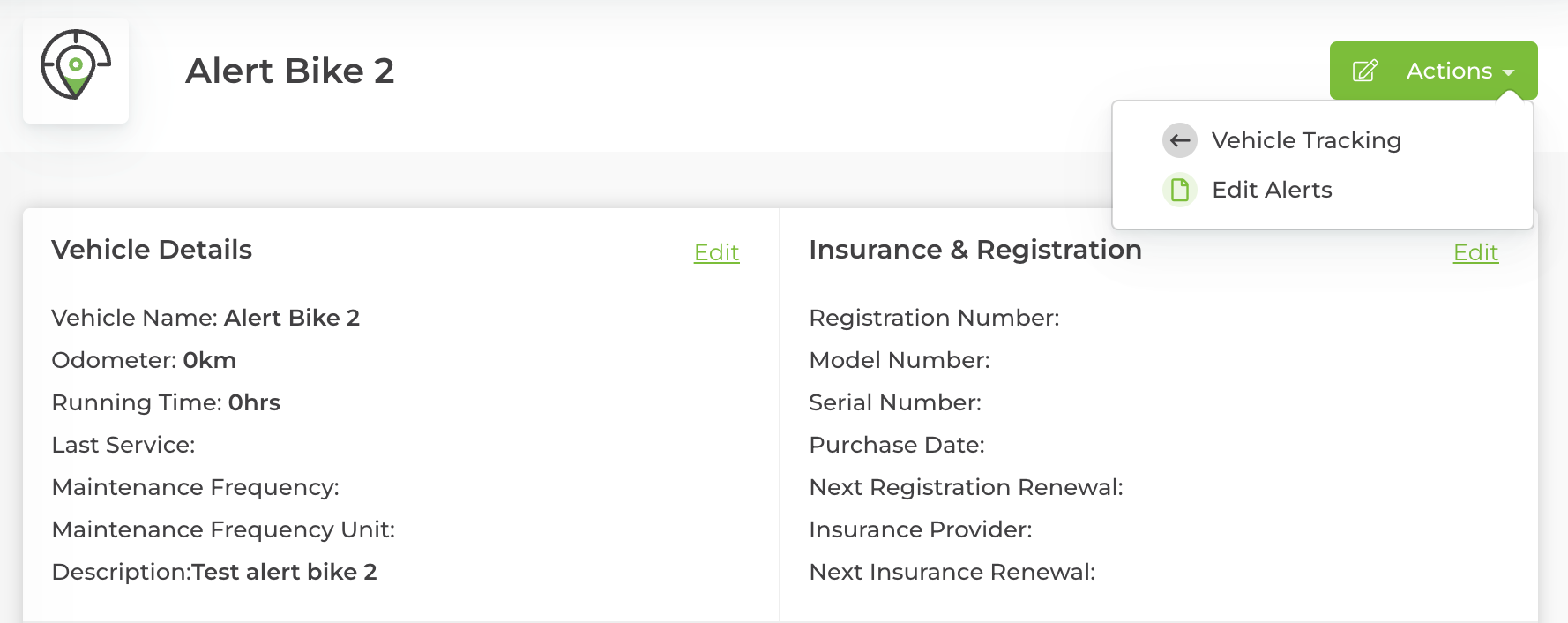Click the Maintenance Frequency Unit label
The width and height of the screenshot is (1568, 623).
pyautogui.click(x=223, y=529)
